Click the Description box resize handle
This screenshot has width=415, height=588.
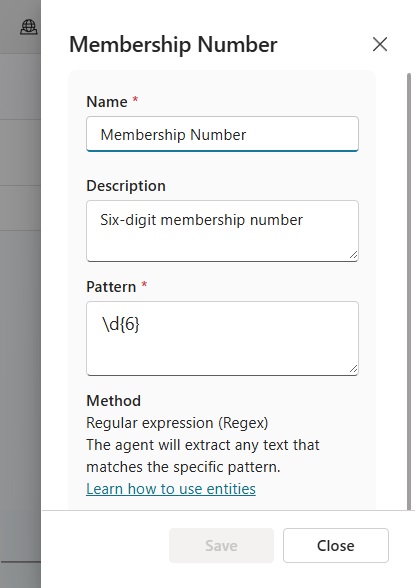(353, 255)
